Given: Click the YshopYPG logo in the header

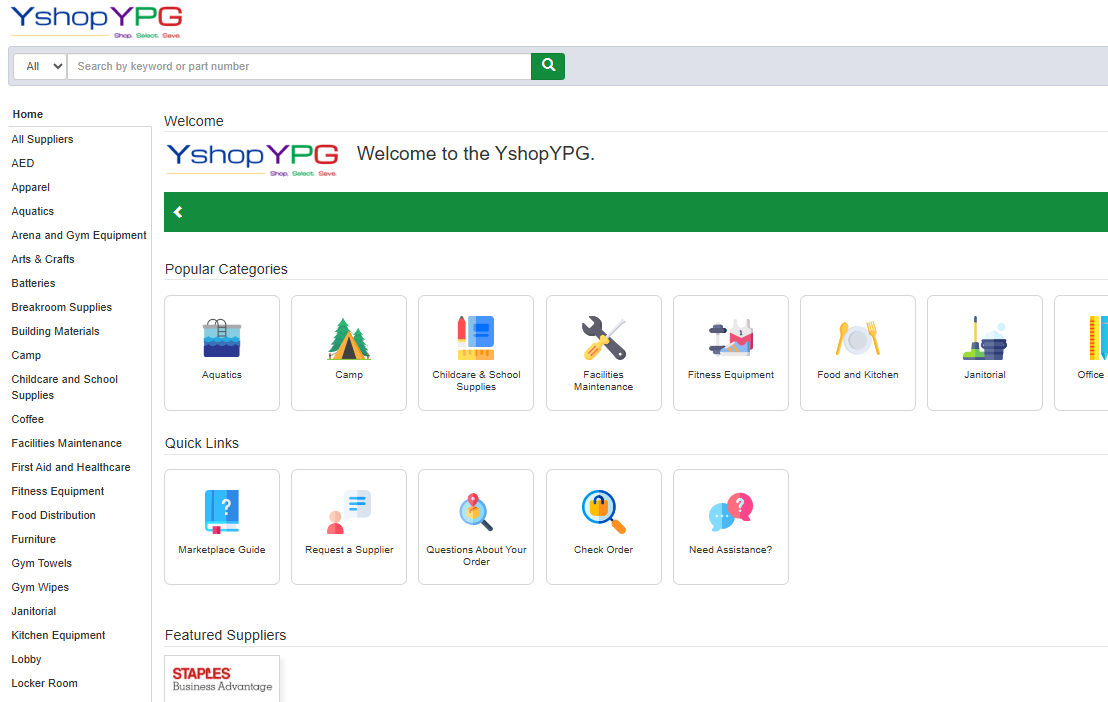Looking at the screenshot, I should tap(96, 22).
